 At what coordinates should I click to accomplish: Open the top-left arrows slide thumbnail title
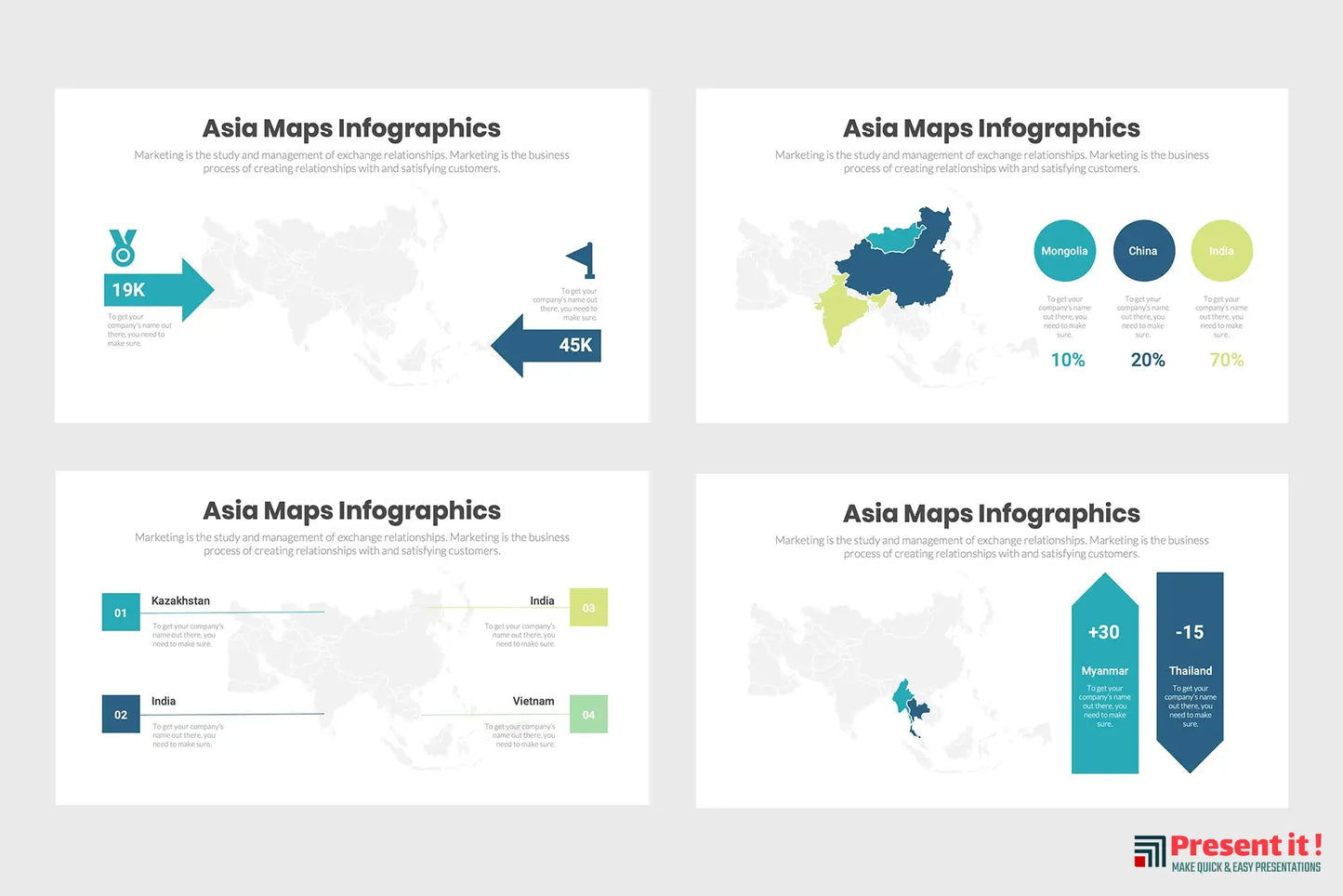pos(351,128)
